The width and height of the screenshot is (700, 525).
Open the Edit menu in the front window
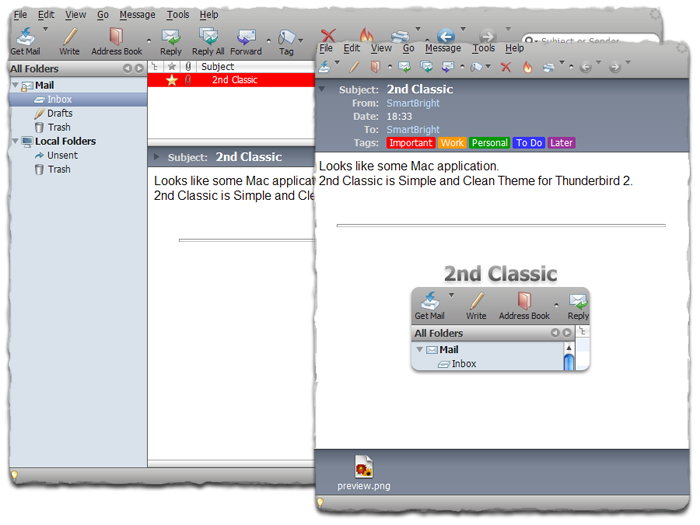(351, 48)
